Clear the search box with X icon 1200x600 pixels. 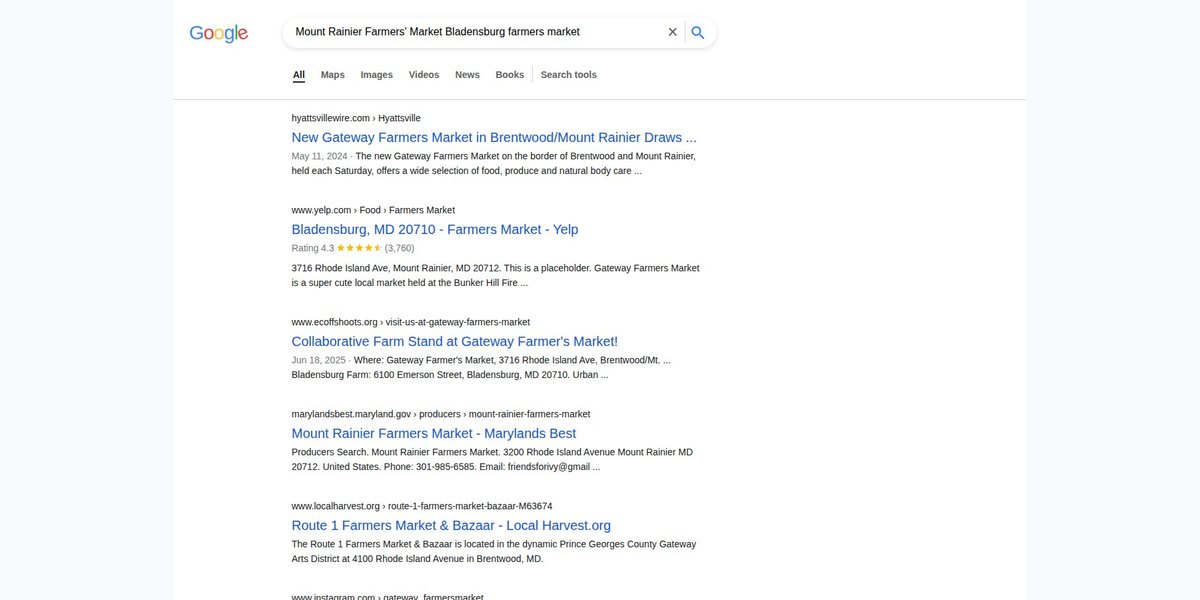click(x=673, y=32)
